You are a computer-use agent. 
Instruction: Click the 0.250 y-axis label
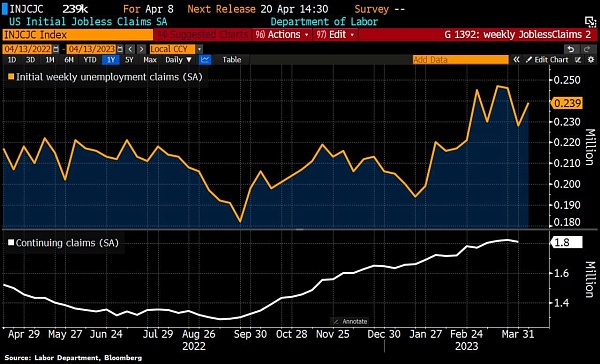click(567, 80)
